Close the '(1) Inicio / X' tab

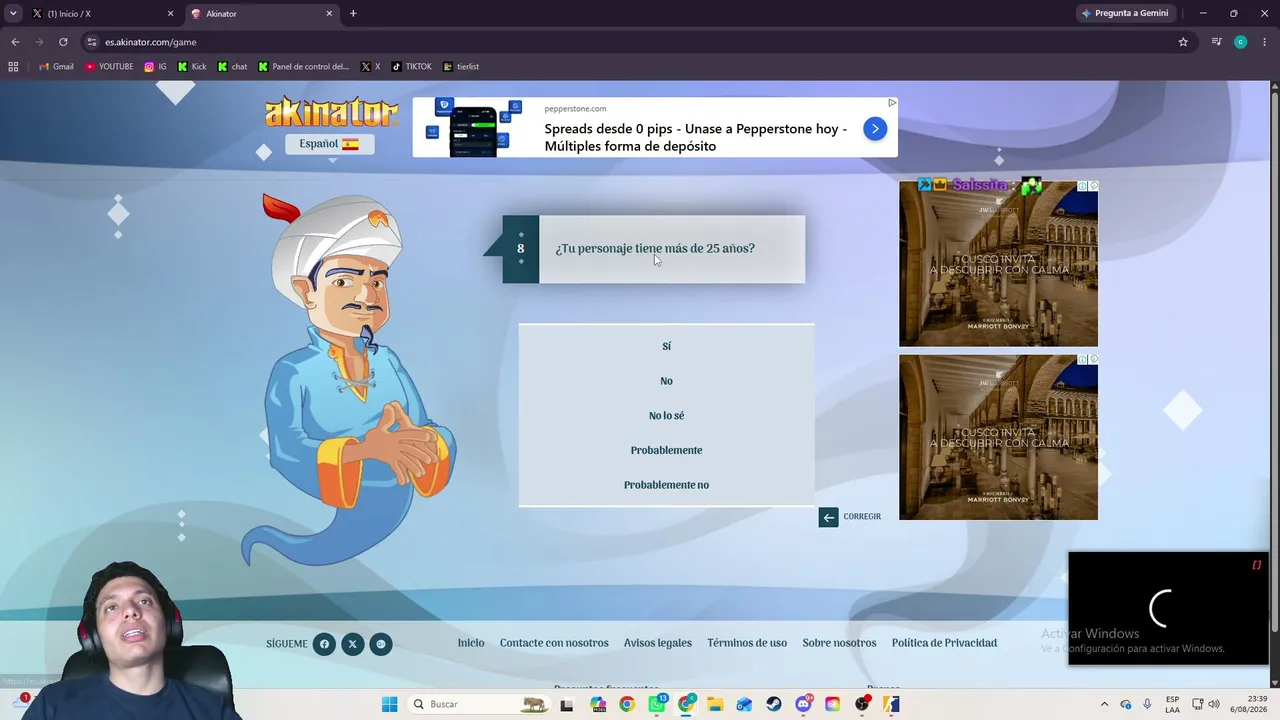point(170,14)
